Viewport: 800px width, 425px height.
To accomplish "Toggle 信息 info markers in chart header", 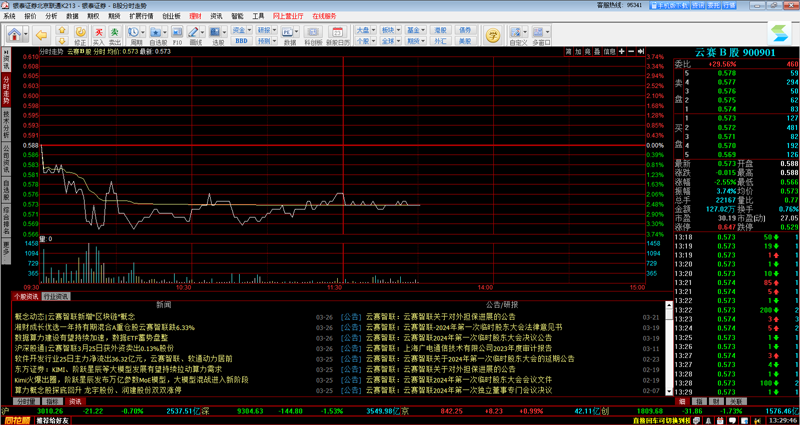I will (x=609, y=52).
